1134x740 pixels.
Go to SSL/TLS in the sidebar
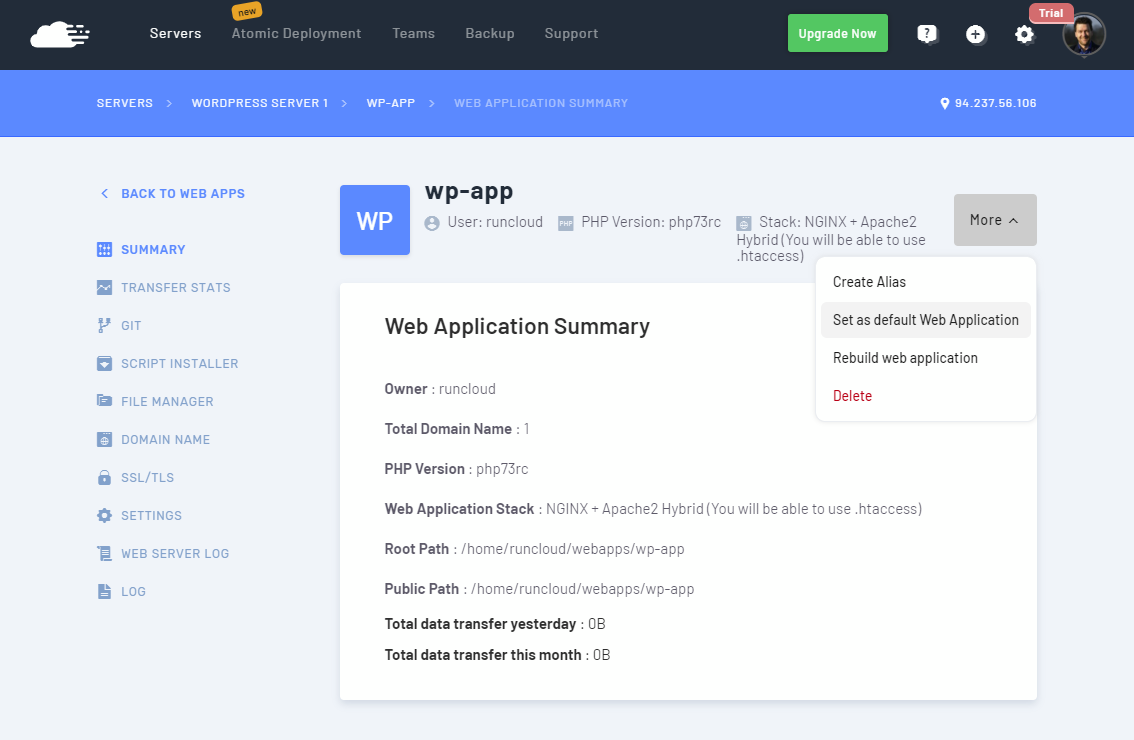coord(147,478)
